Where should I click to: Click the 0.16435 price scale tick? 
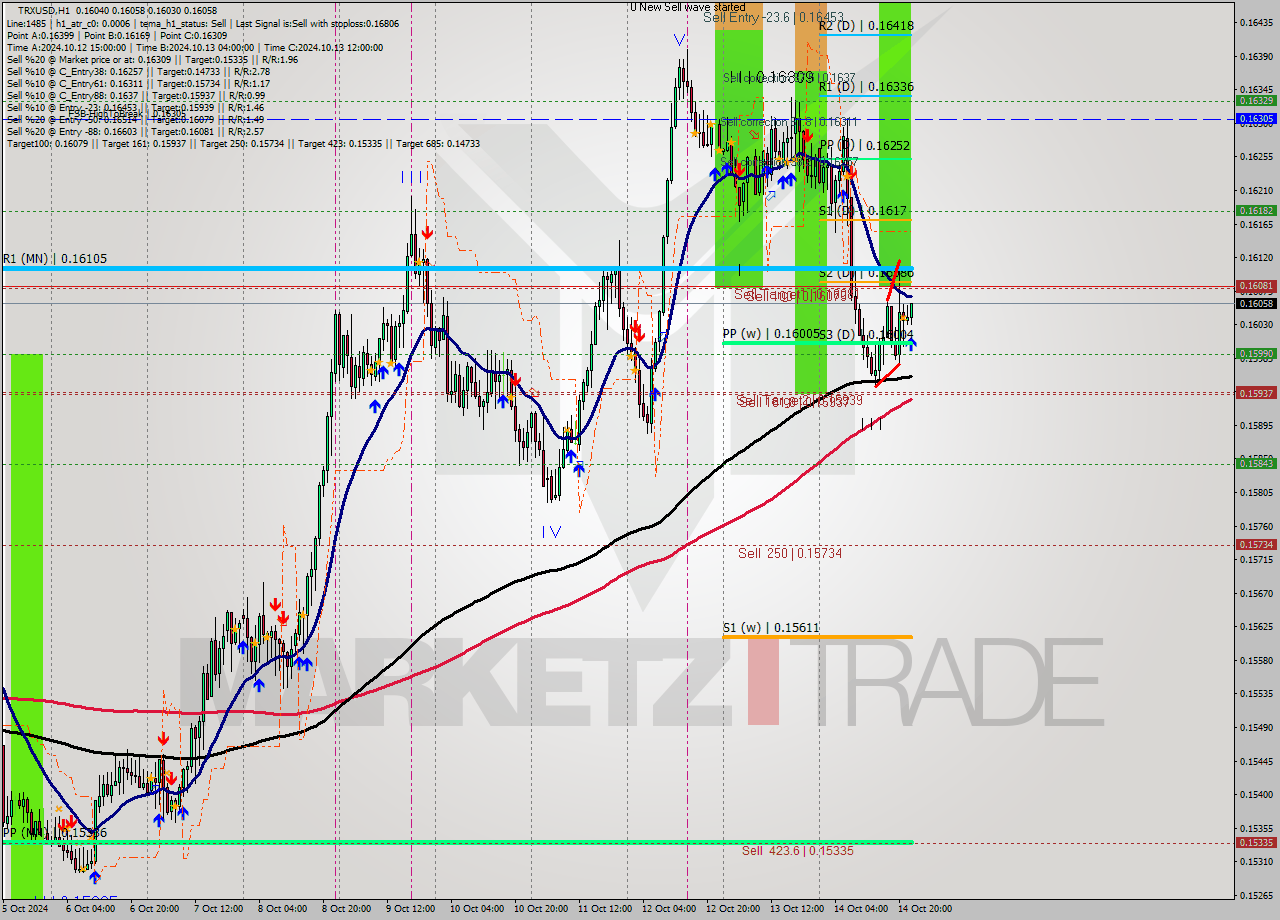(1255, 22)
